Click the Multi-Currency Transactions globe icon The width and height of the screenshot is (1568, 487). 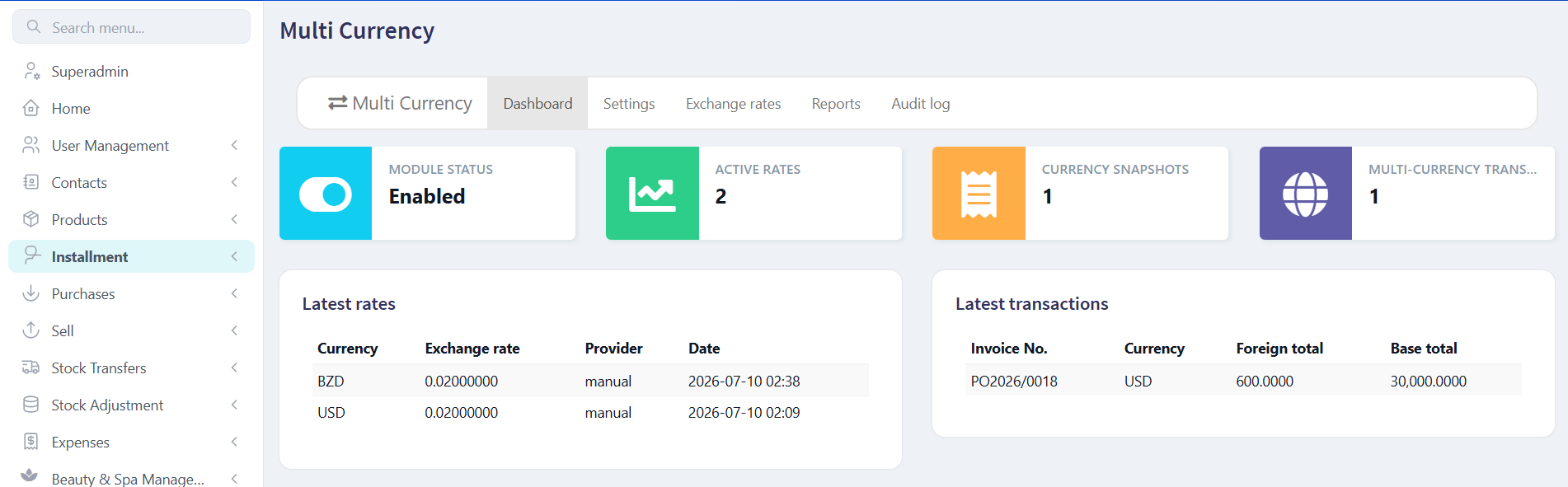(x=1306, y=194)
